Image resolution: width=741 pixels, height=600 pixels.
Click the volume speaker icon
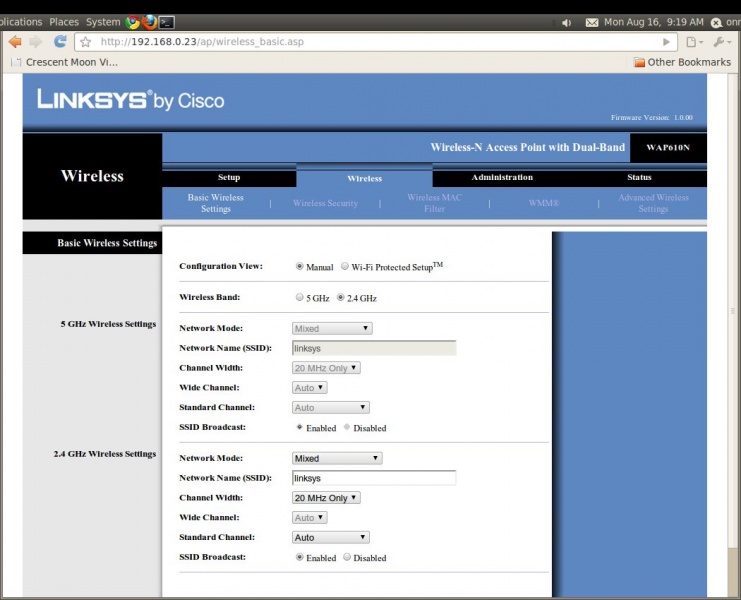(x=567, y=22)
